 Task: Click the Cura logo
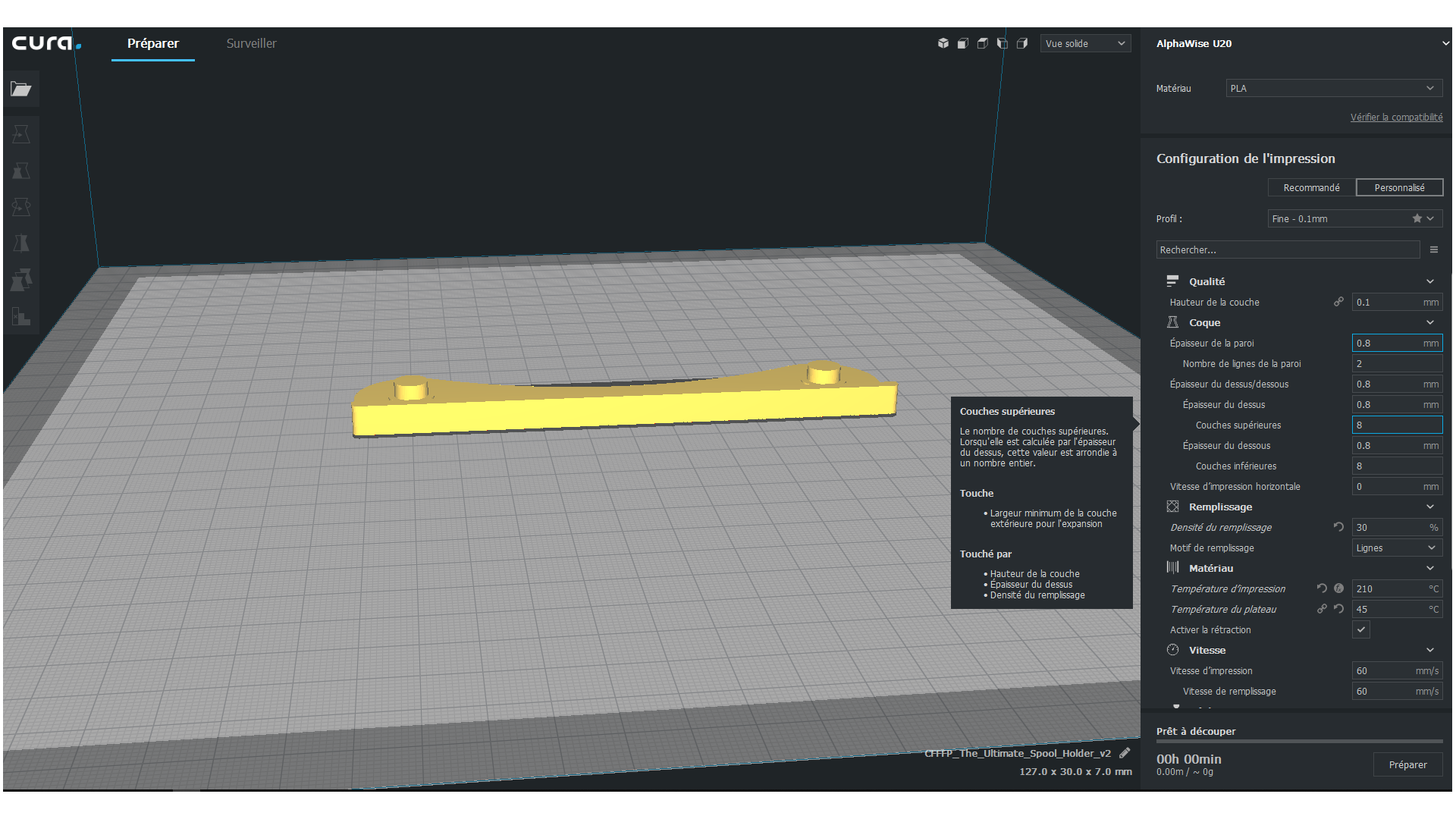click(x=46, y=43)
